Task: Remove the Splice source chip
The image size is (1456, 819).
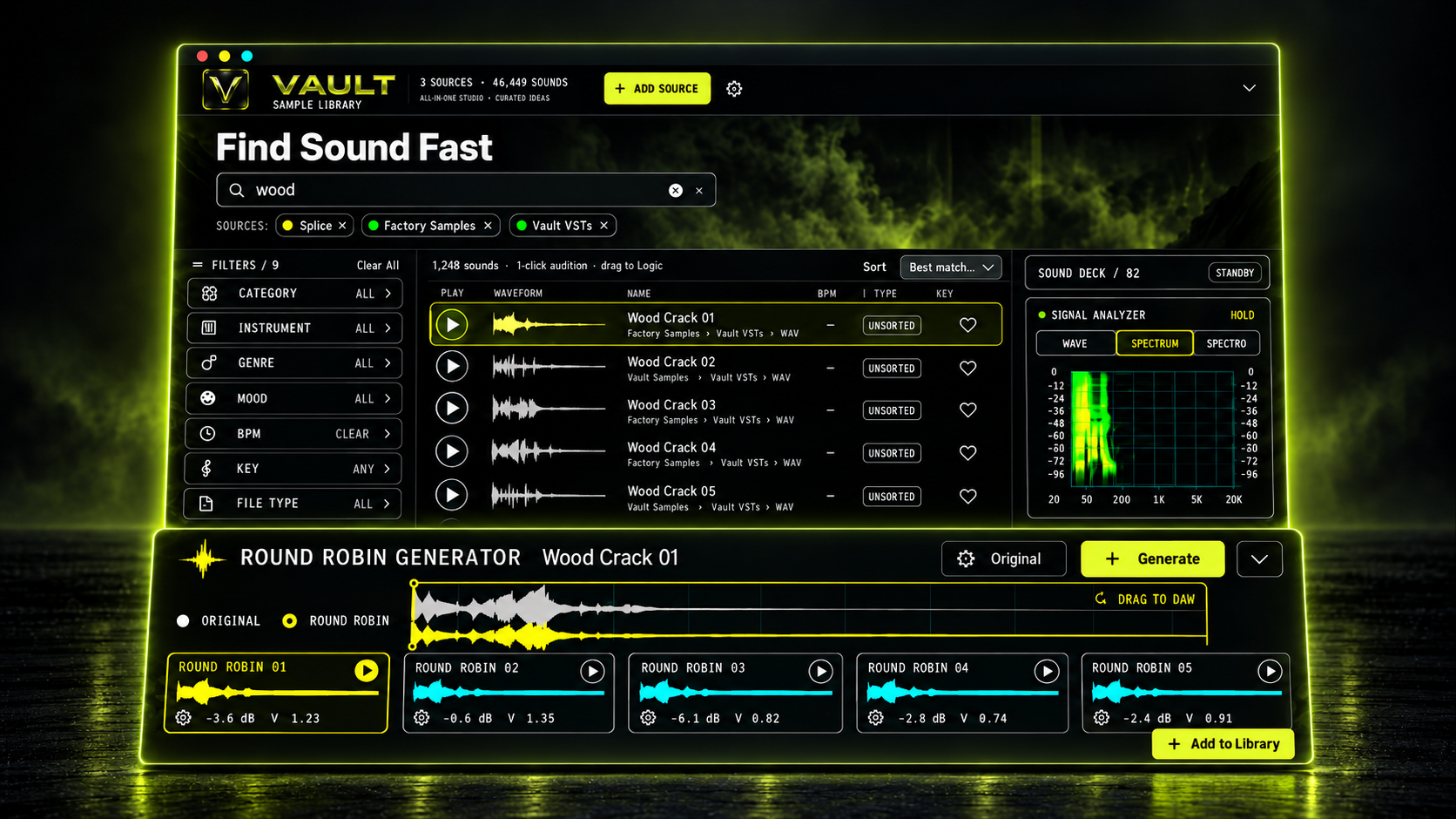Action: (x=342, y=226)
